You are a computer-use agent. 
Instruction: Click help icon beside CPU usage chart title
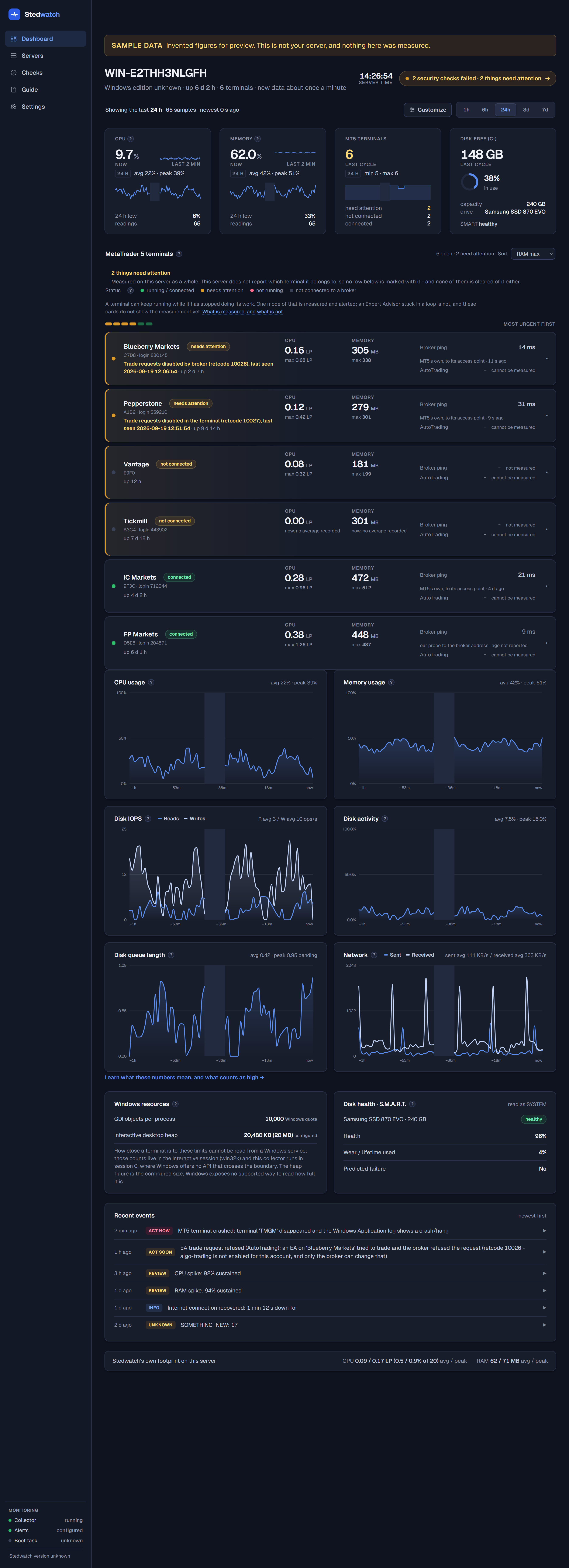coord(151,682)
